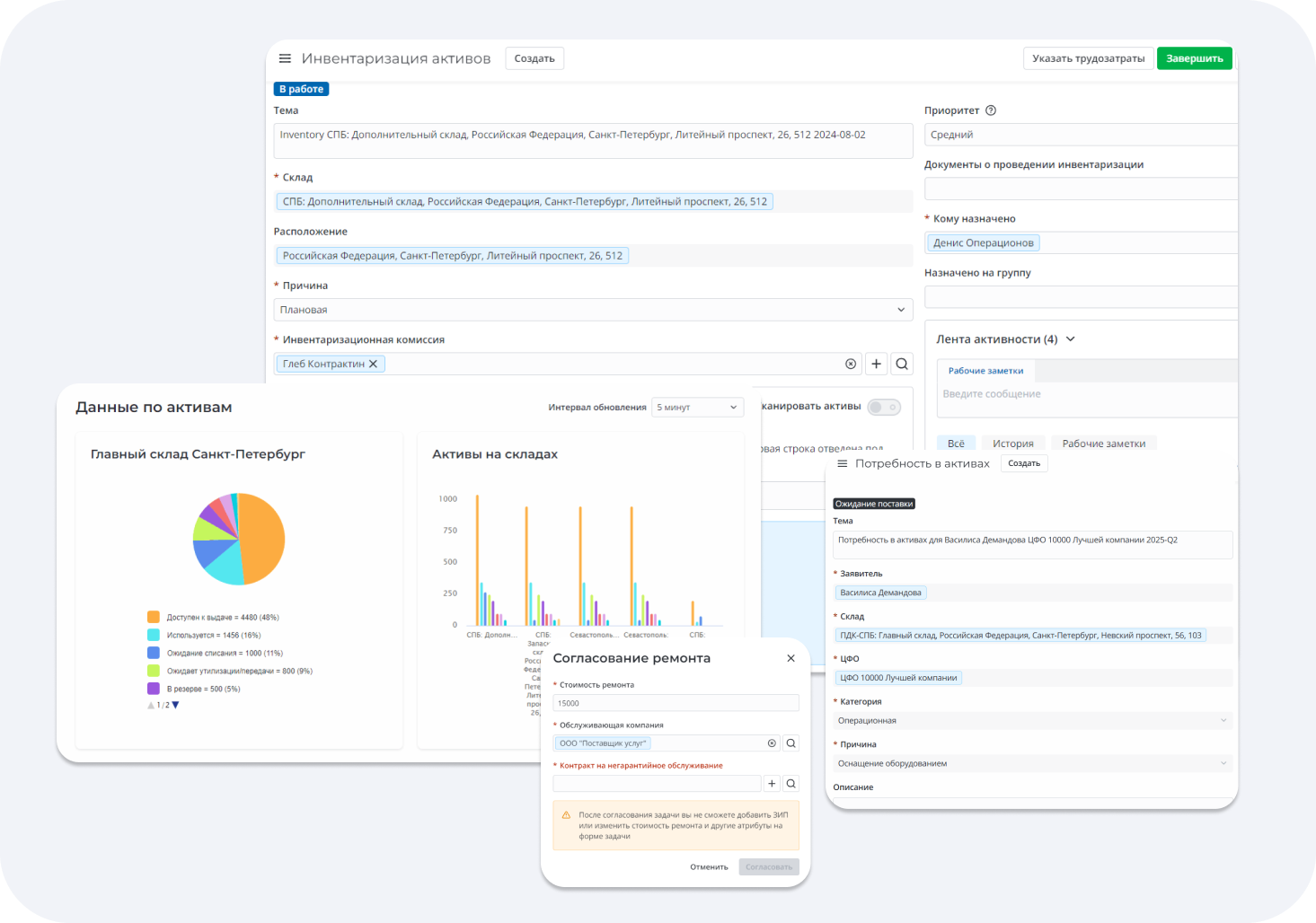Open hamburger menu beside Инвентаризация активов
Viewport: 1316px width, 923px height.
(x=285, y=58)
